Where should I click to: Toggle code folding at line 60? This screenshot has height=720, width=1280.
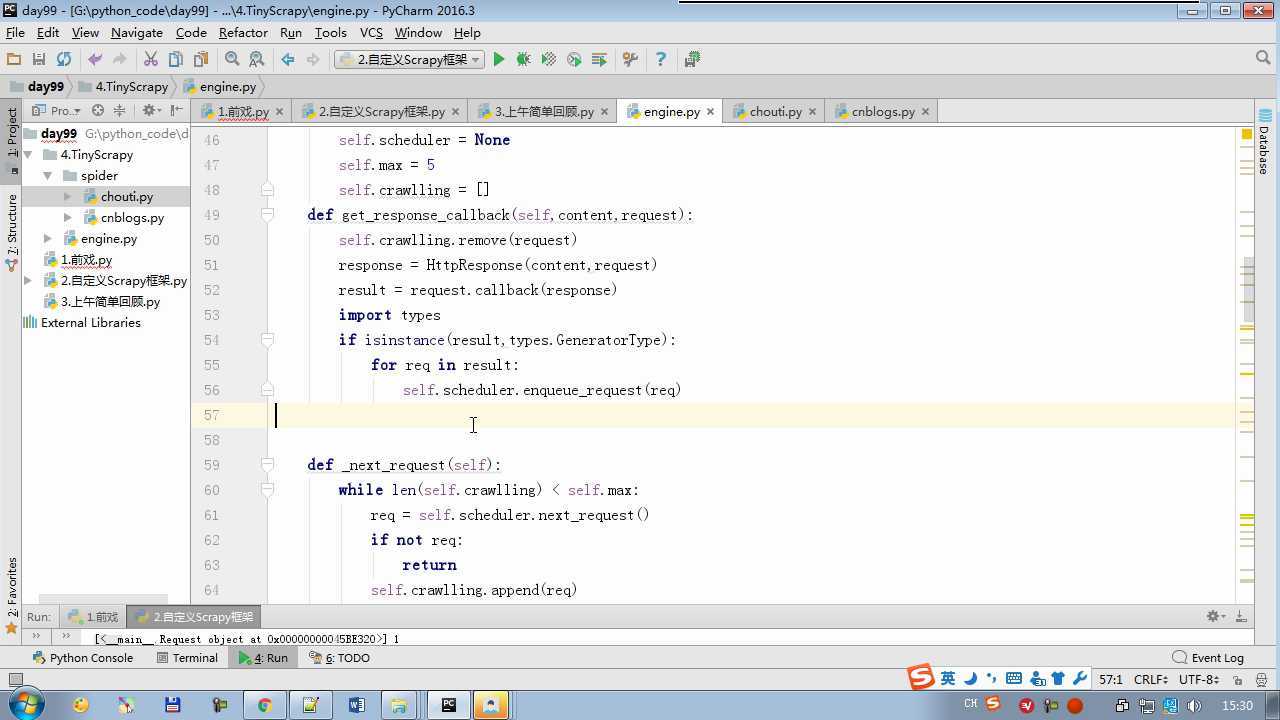[x=267, y=490]
